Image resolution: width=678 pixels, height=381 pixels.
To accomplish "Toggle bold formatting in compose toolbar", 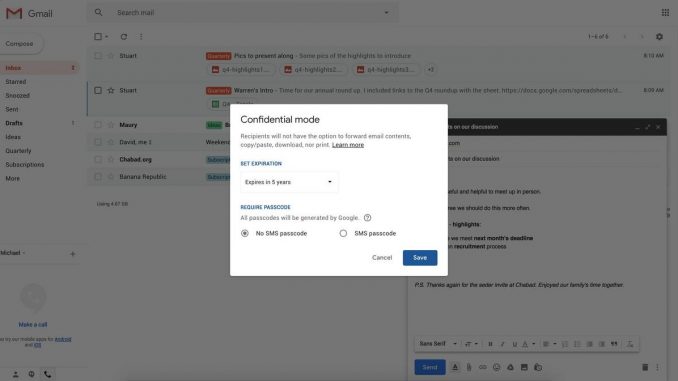I will [x=490, y=344].
